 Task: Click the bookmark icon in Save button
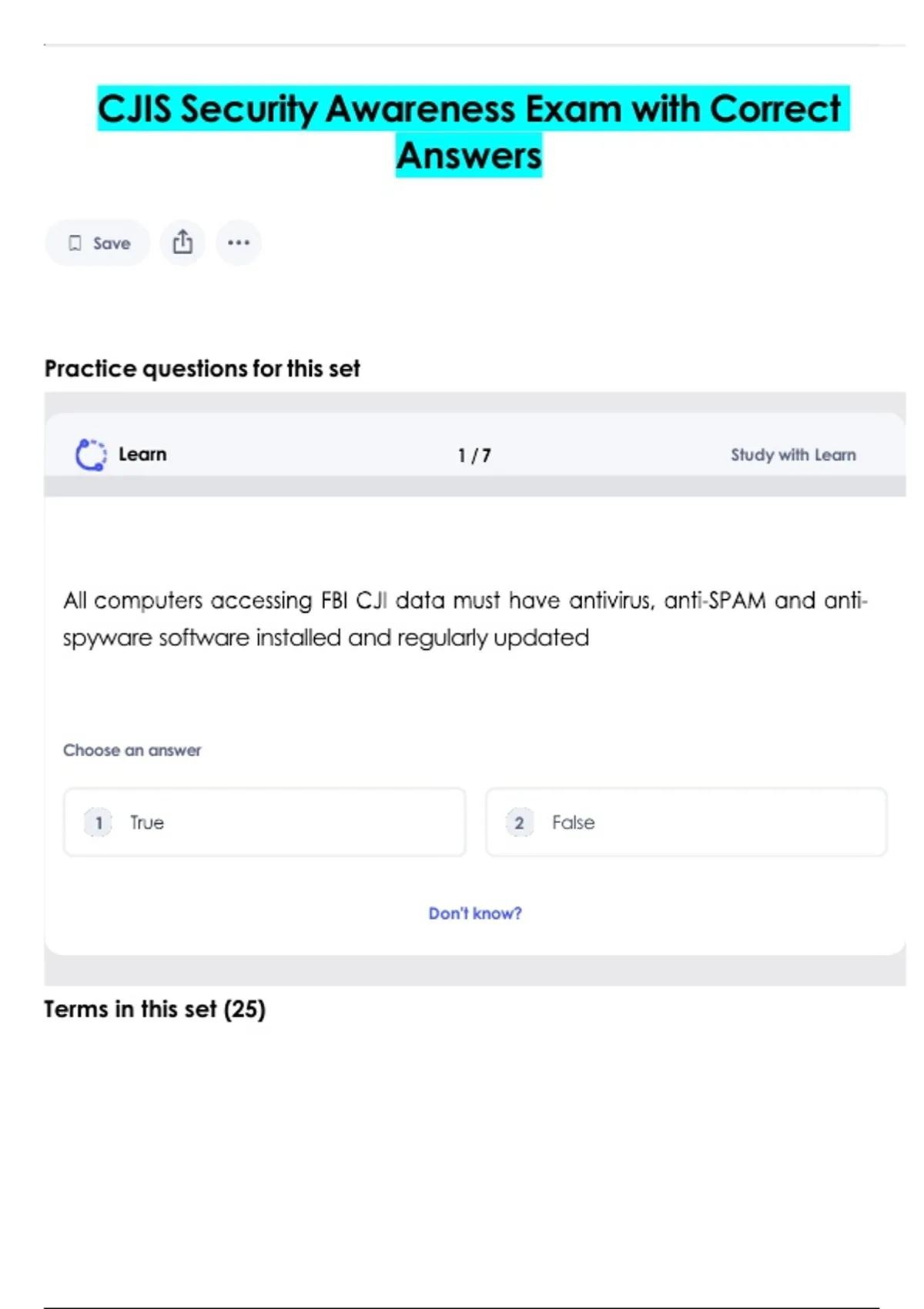pyautogui.click(x=75, y=243)
